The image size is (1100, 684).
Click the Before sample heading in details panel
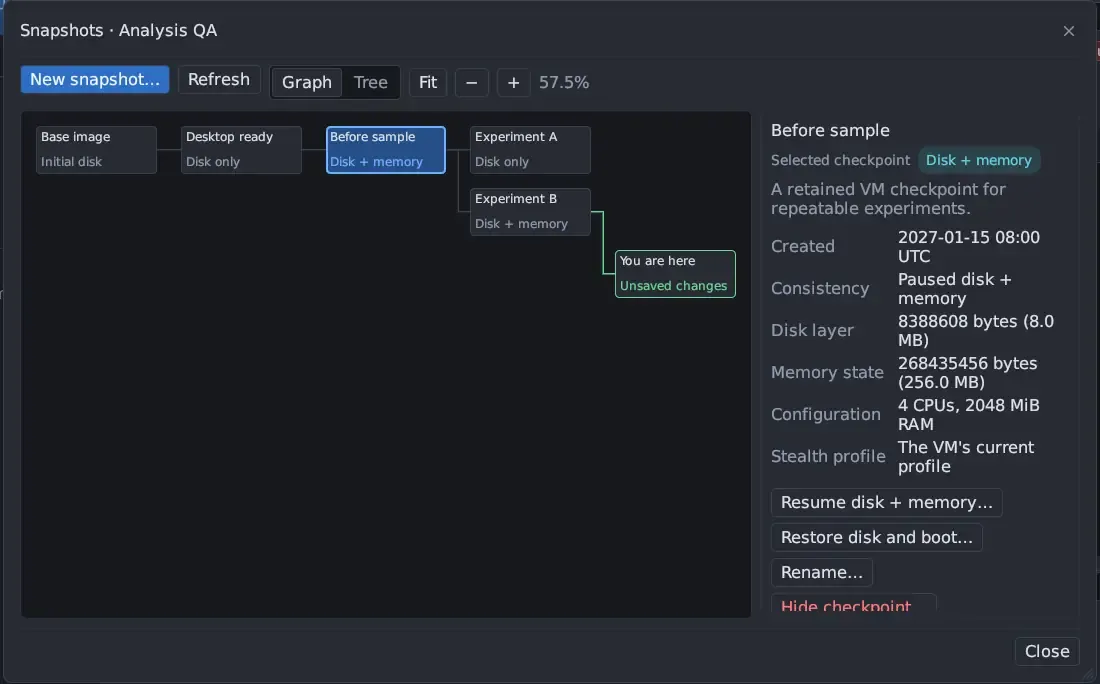[x=830, y=130]
